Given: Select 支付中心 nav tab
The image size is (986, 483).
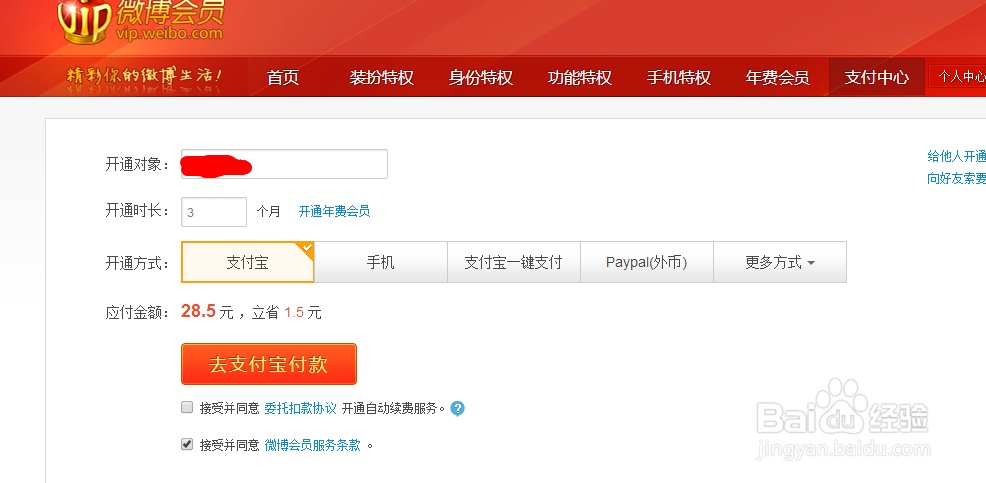Looking at the screenshot, I should coord(877,77).
